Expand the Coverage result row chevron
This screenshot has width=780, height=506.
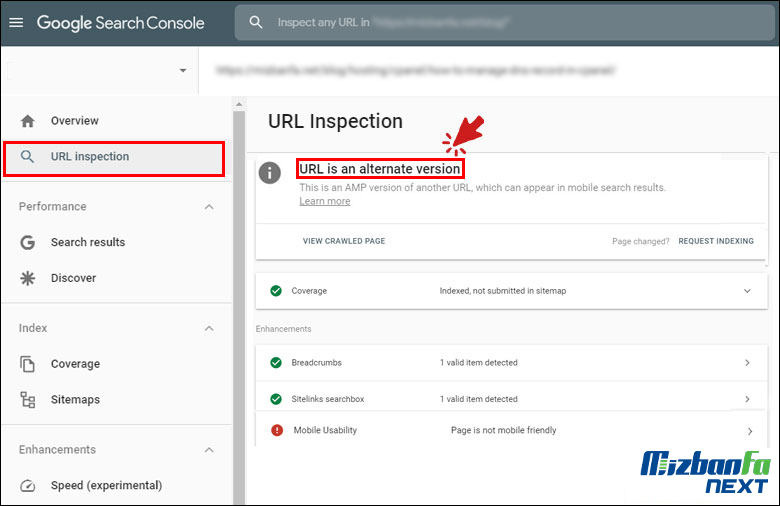point(747,291)
